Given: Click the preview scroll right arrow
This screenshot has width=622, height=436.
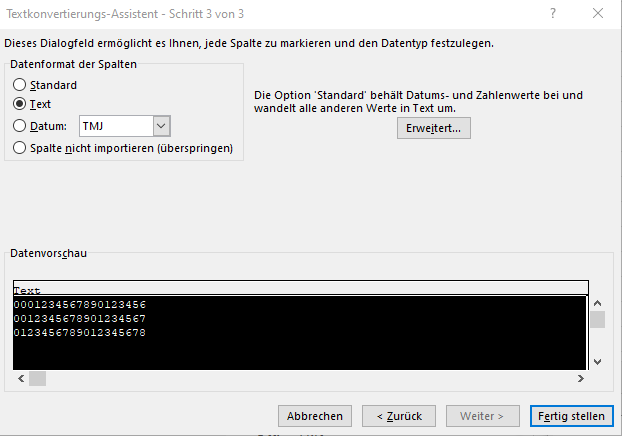Looking at the screenshot, I should (580, 378).
